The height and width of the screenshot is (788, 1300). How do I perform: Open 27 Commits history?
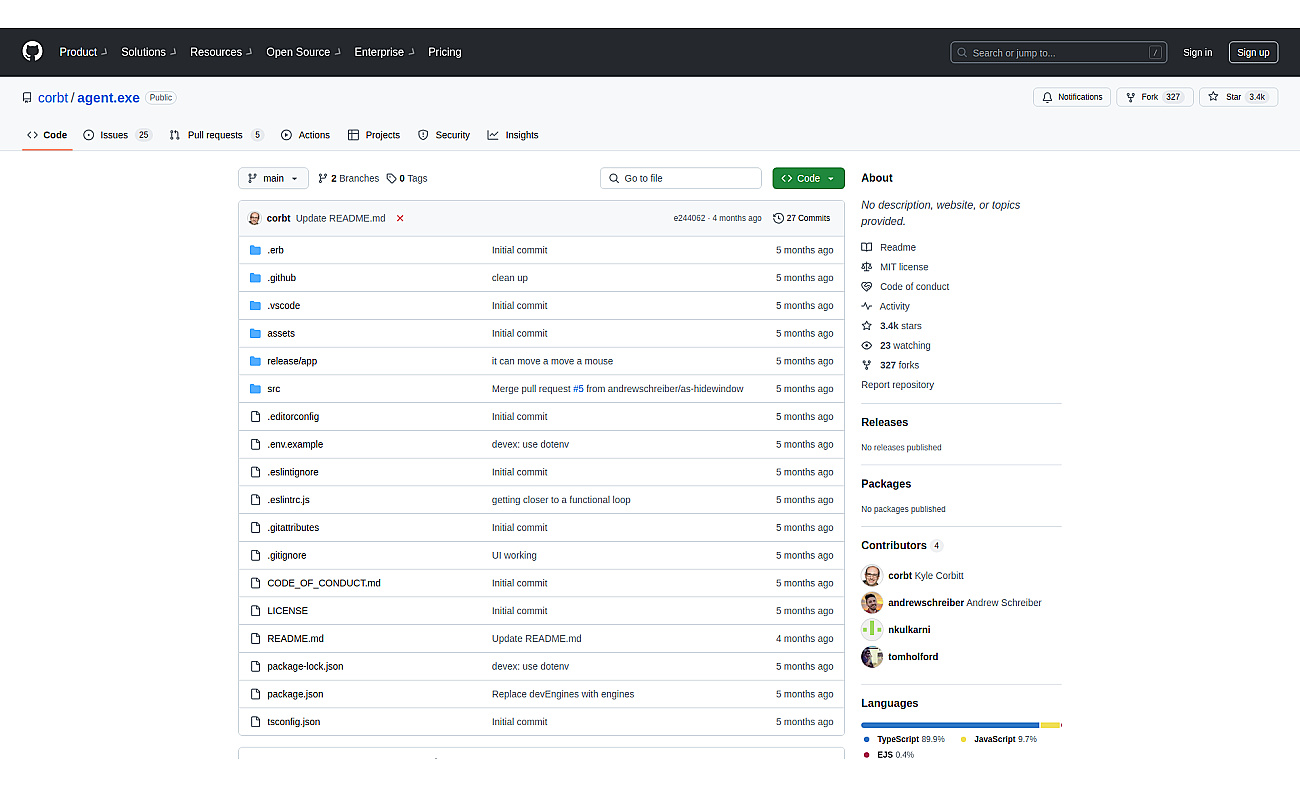tap(802, 218)
